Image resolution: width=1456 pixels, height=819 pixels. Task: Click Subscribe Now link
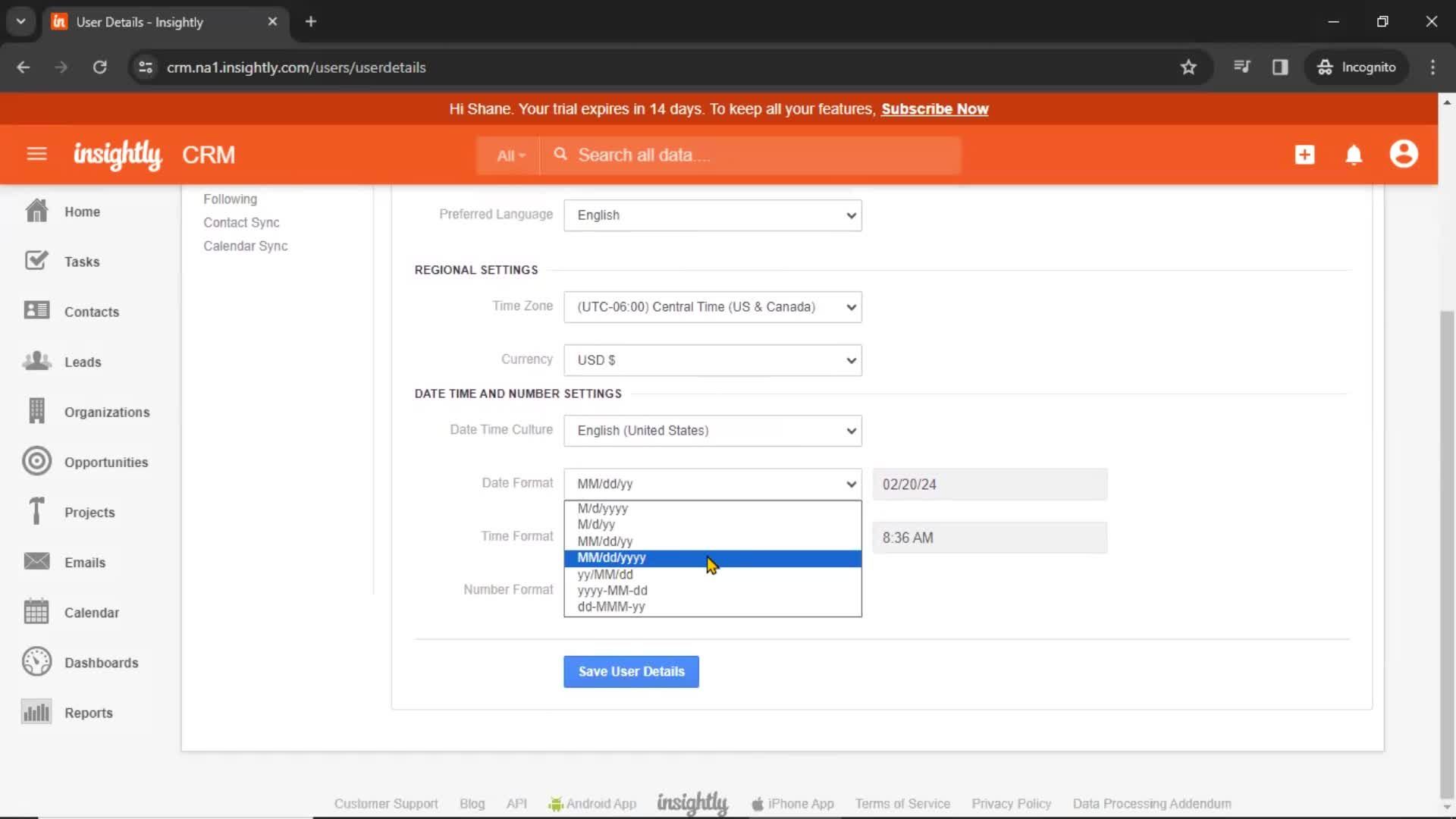point(934,109)
